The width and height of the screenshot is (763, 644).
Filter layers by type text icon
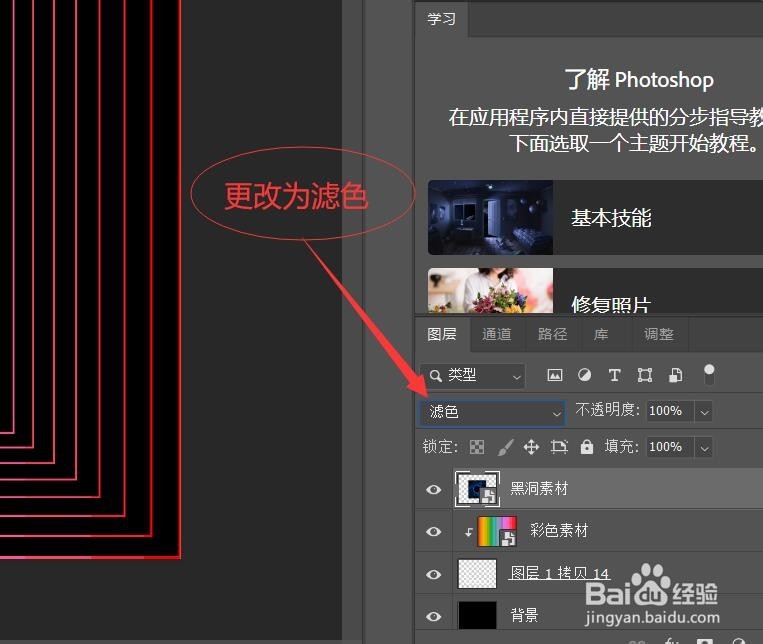[615, 375]
